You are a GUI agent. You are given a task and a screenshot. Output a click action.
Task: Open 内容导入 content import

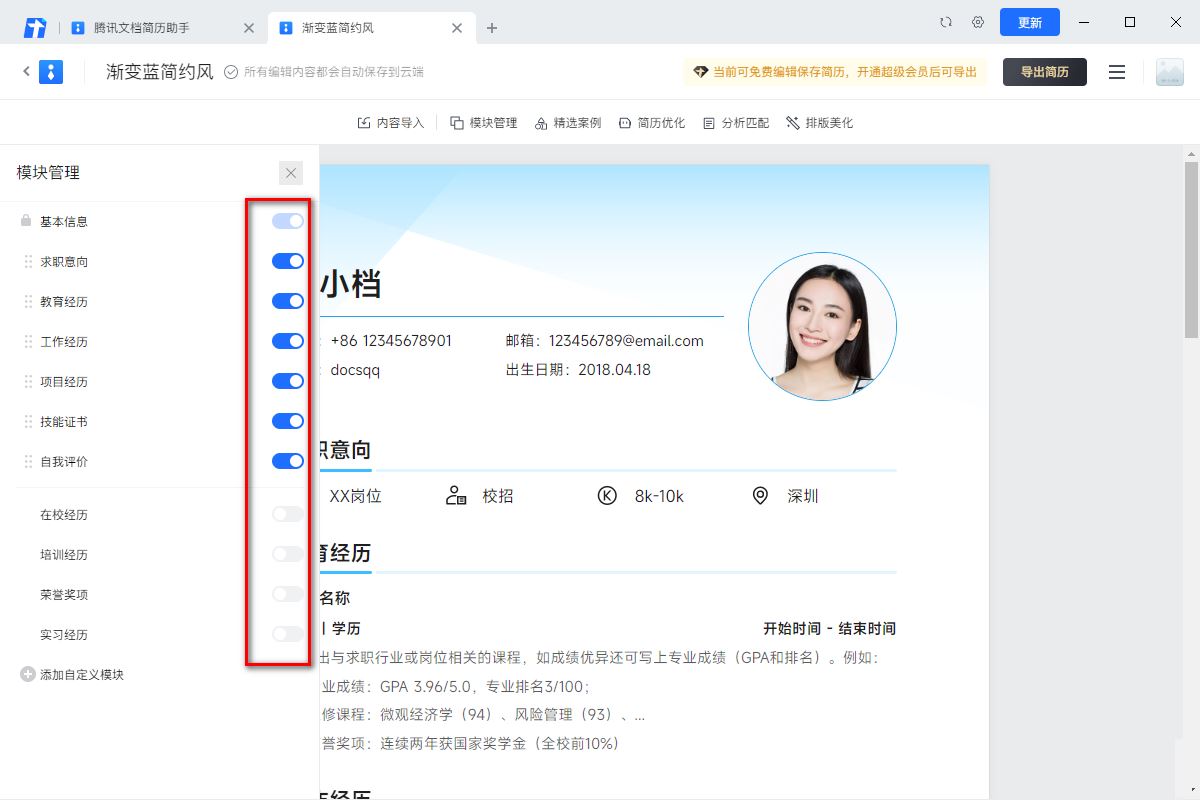tap(391, 123)
